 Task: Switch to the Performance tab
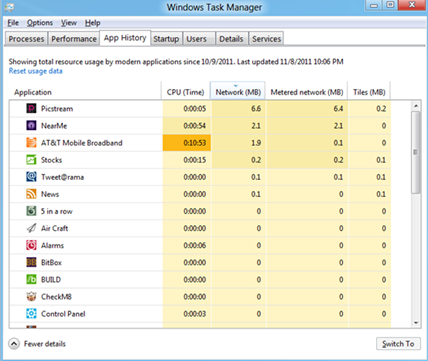coord(74,39)
